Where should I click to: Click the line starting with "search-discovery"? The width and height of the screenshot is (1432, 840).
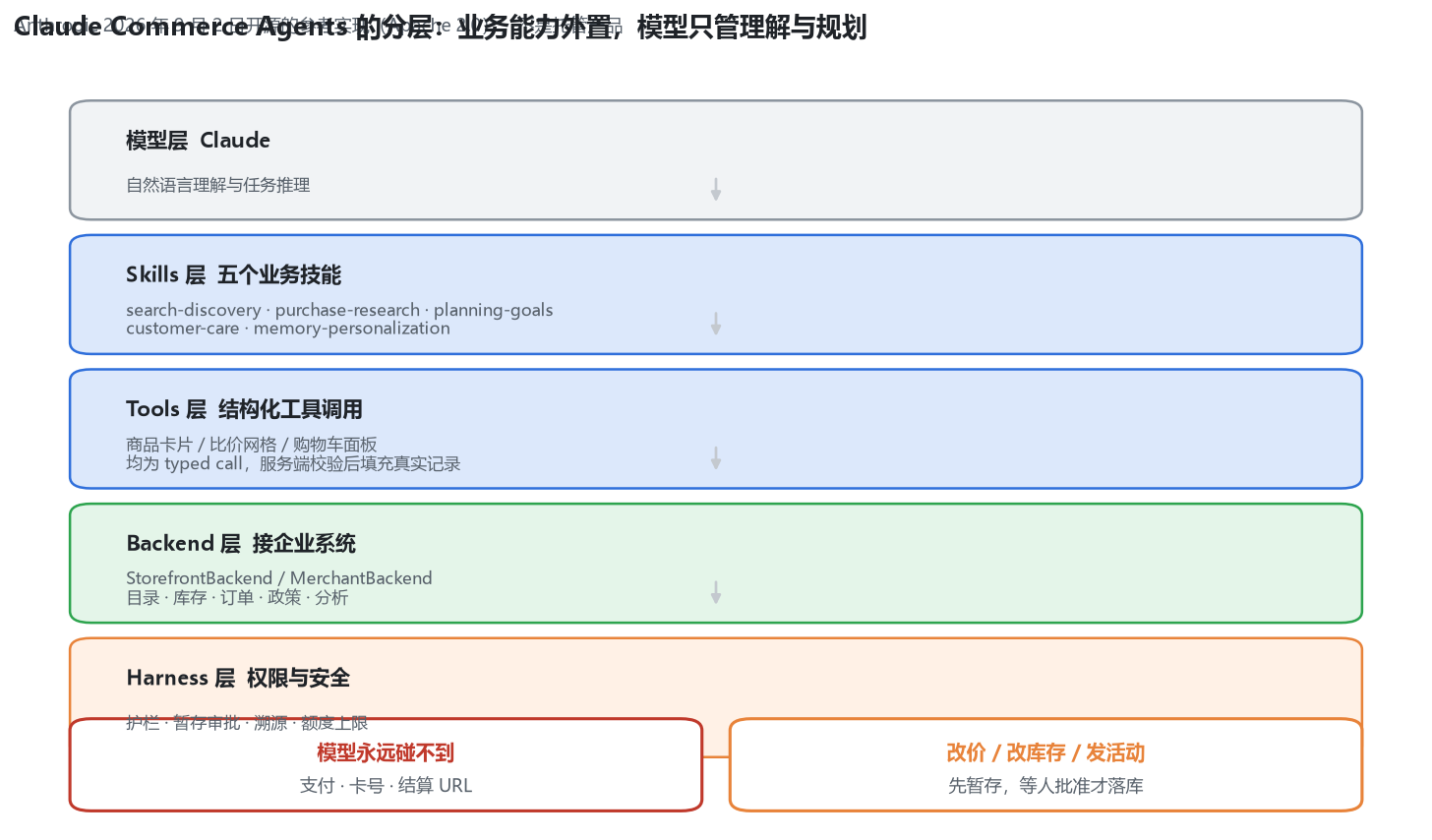pyautogui.click(x=339, y=310)
